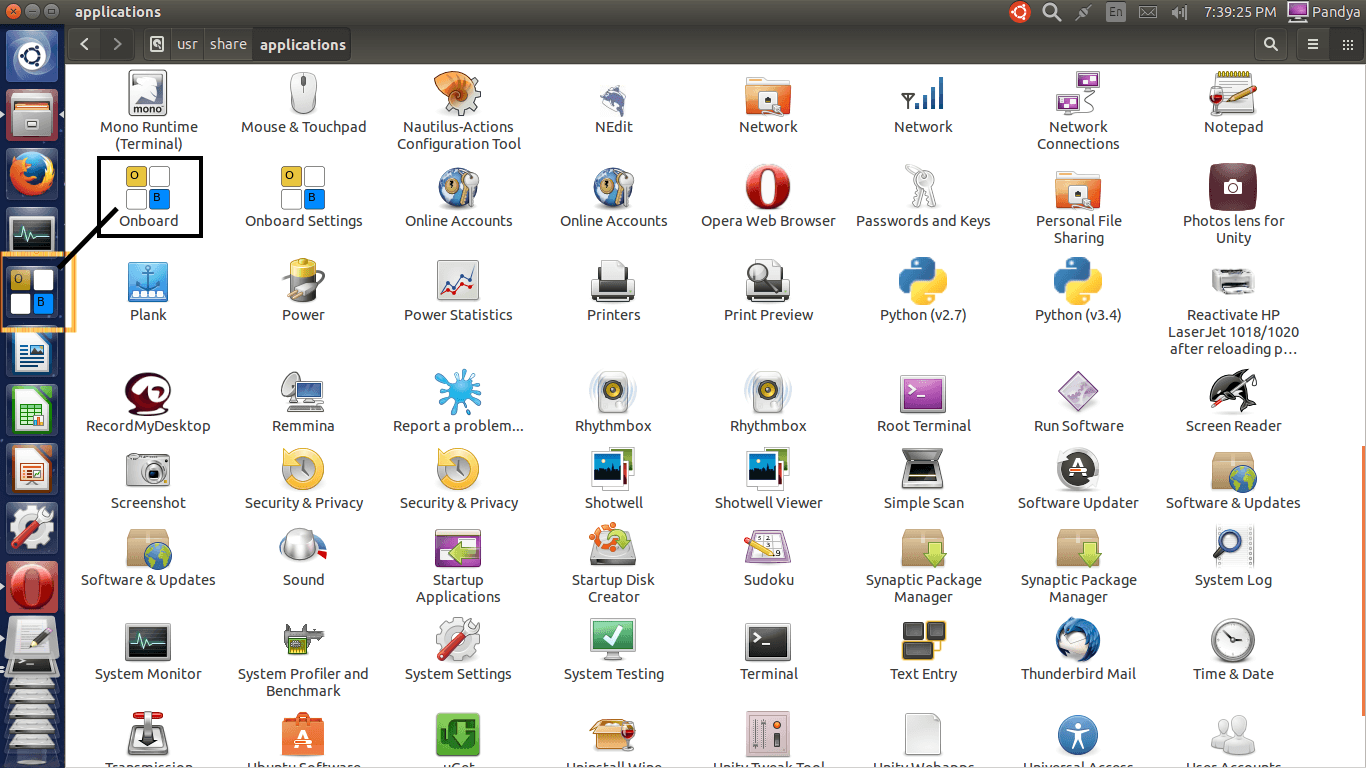Open the System Settings file icon
Screen dimensions: 1366x768
coord(458,640)
